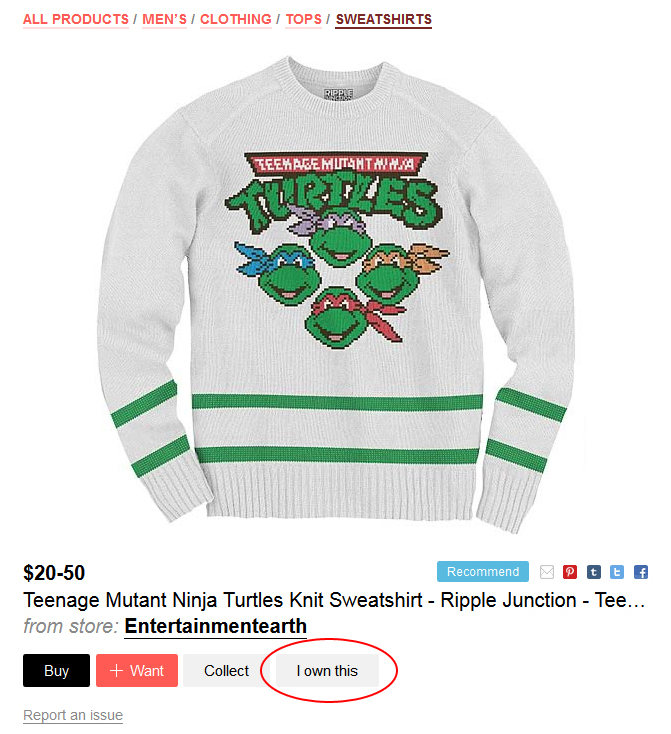Click the Report an issue link
Screen dimensions: 671x734
[x=73, y=715]
